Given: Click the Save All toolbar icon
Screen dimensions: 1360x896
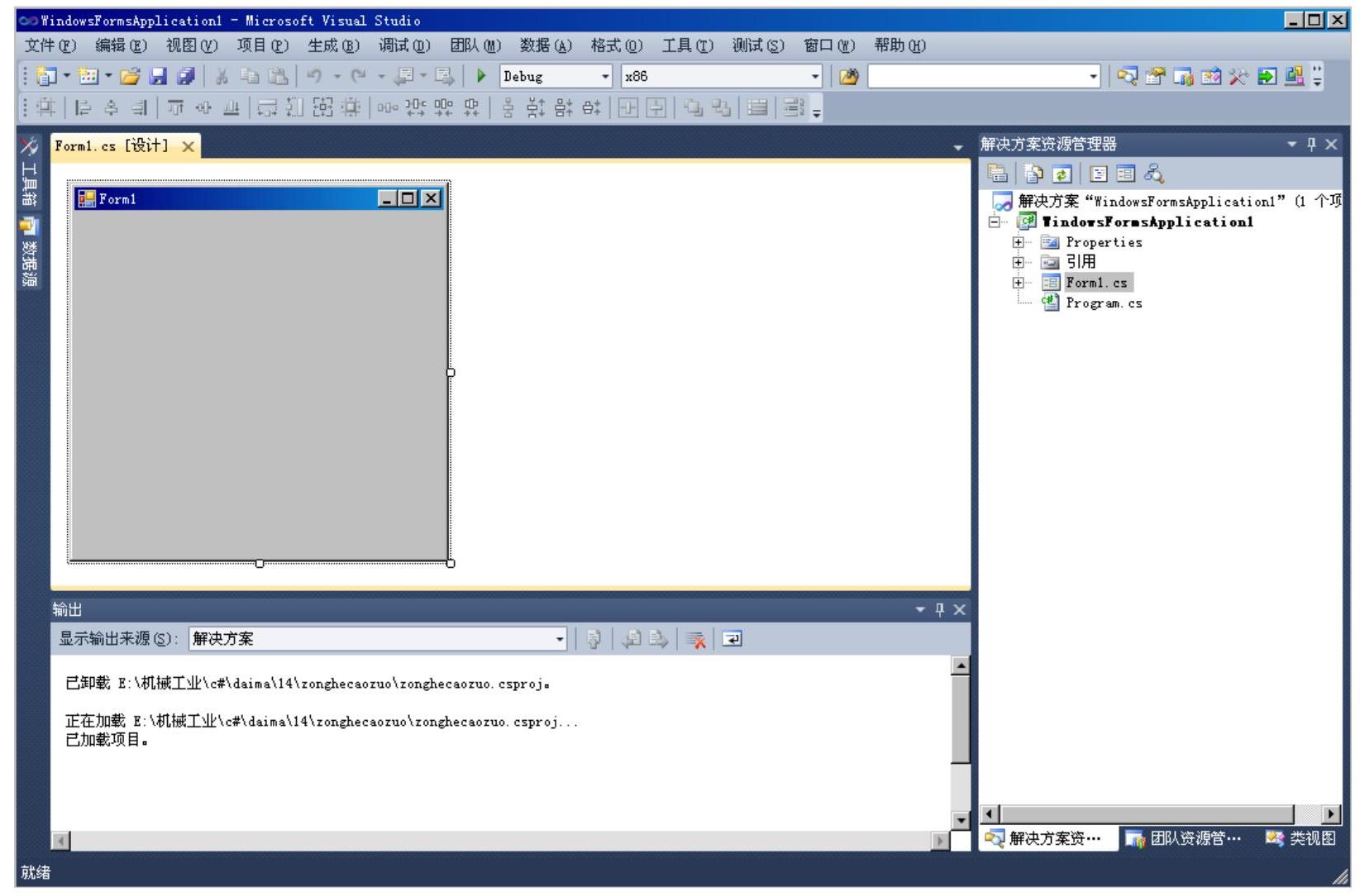Looking at the screenshot, I should 186,76.
